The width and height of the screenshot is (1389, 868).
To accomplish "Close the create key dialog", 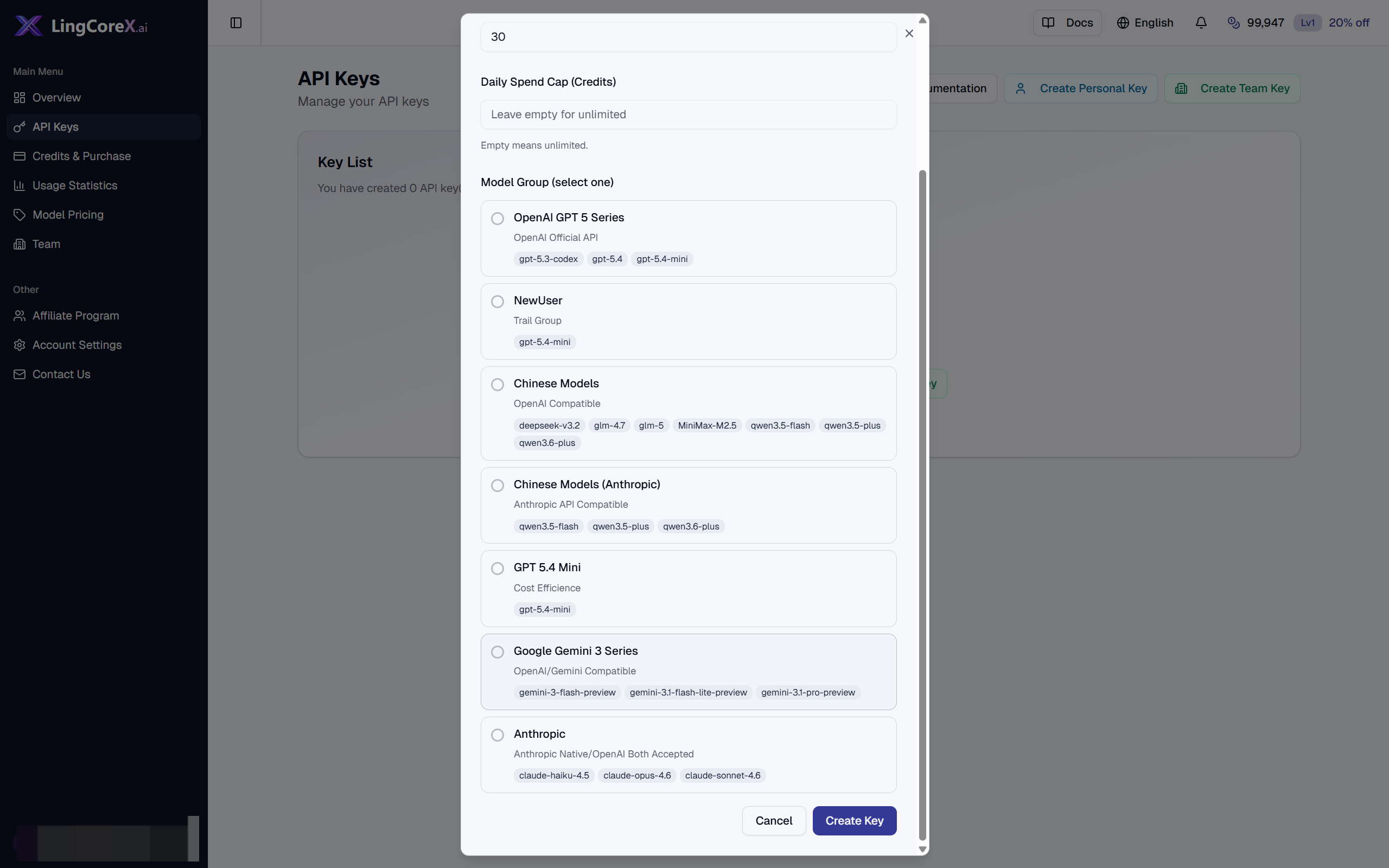I will click(909, 33).
